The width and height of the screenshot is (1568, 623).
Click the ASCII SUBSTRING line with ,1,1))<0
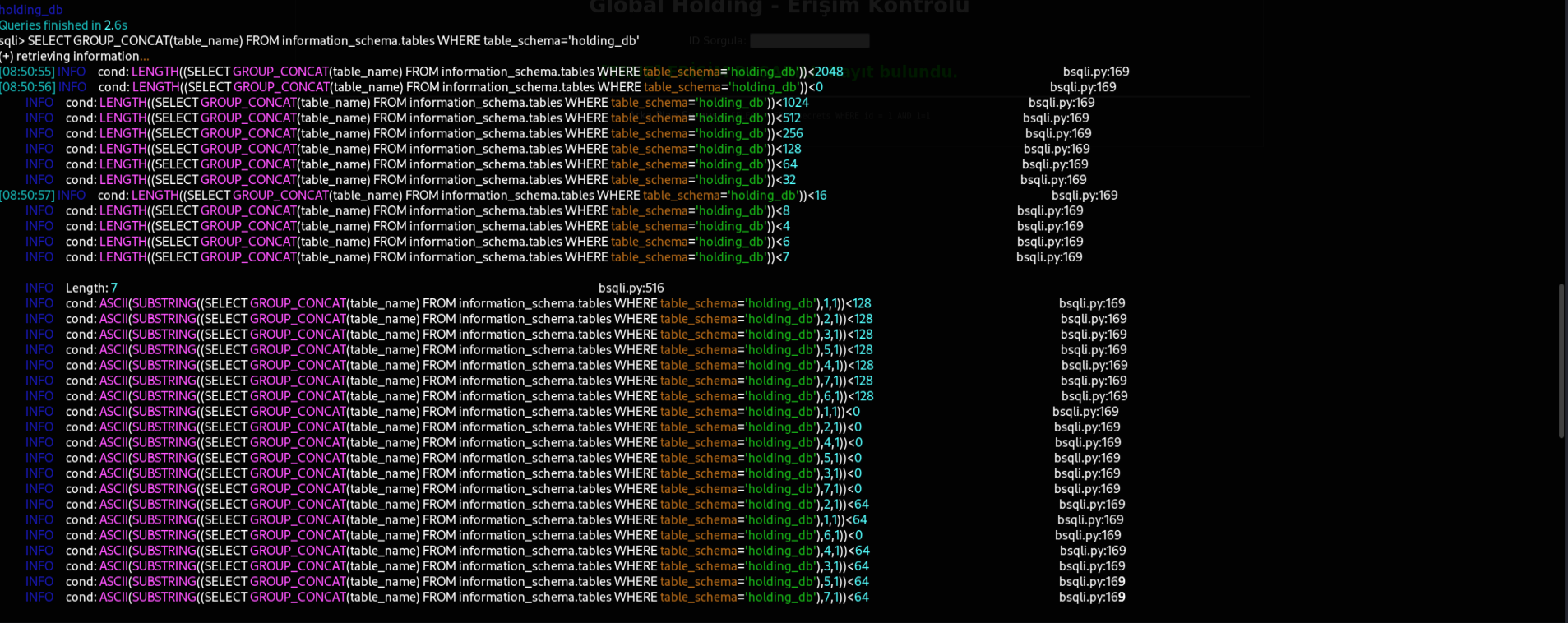[x=463, y=412]
